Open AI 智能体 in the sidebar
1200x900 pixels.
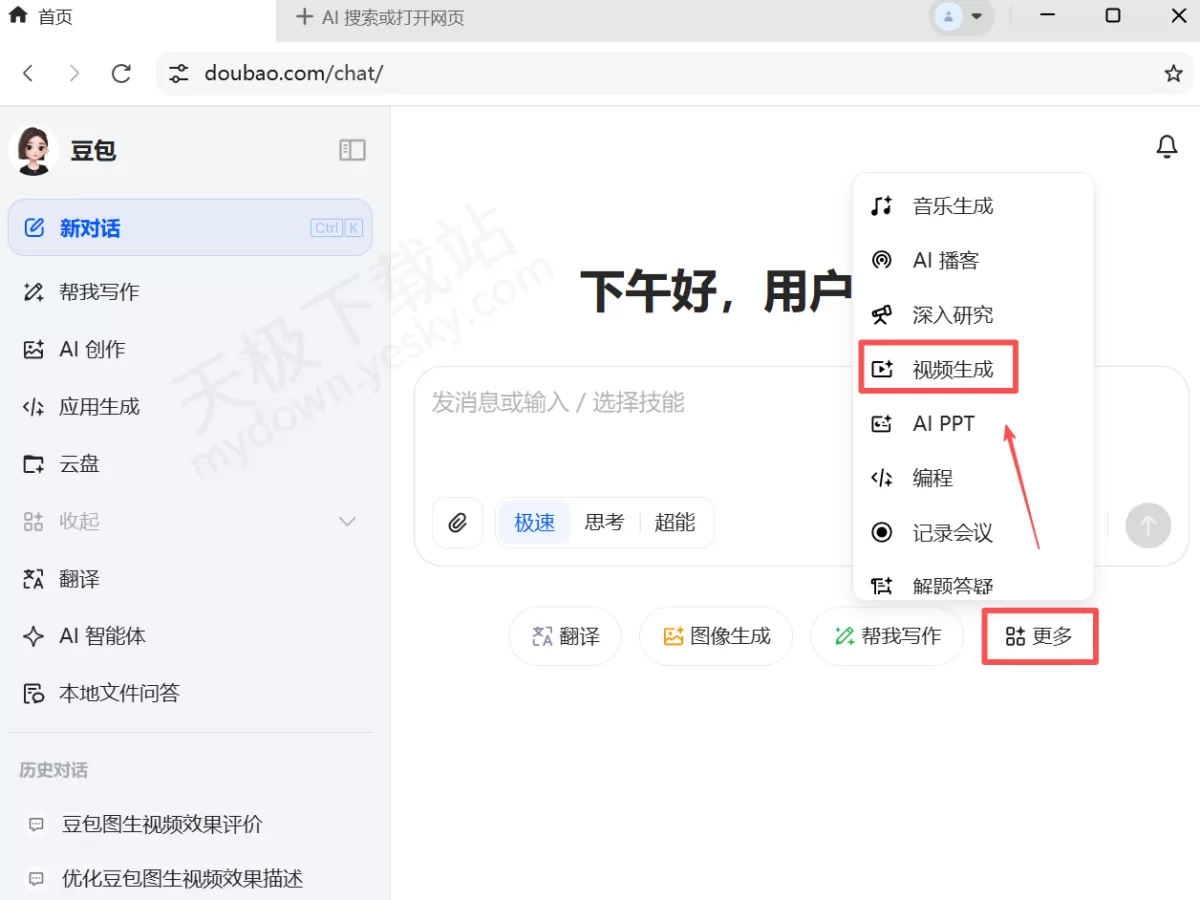(x=190, y=636)
